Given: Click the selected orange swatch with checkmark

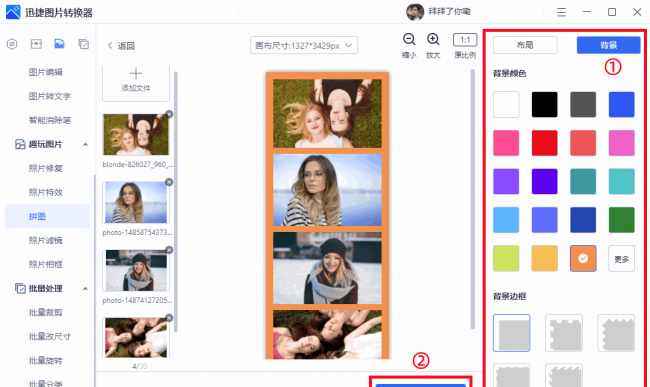Looking at the screenshot, I should [x=583, y=259].
